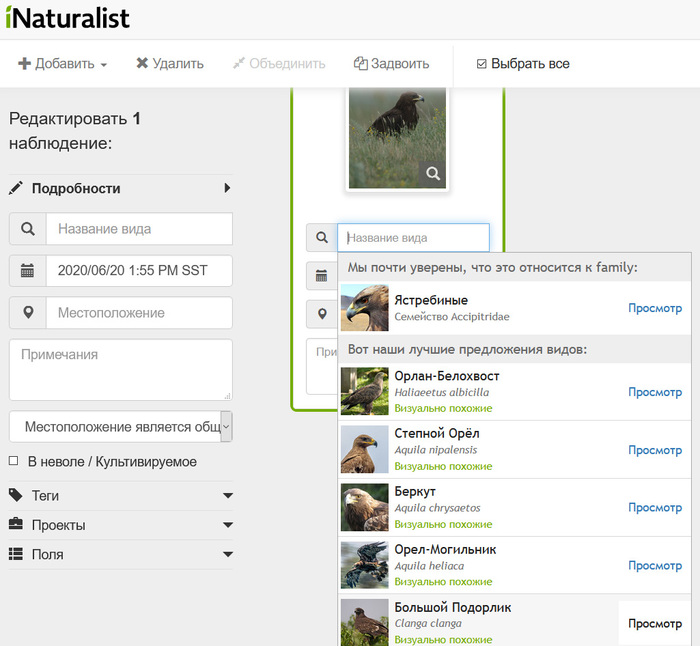Click the card calendar icon

click(321, 275)
